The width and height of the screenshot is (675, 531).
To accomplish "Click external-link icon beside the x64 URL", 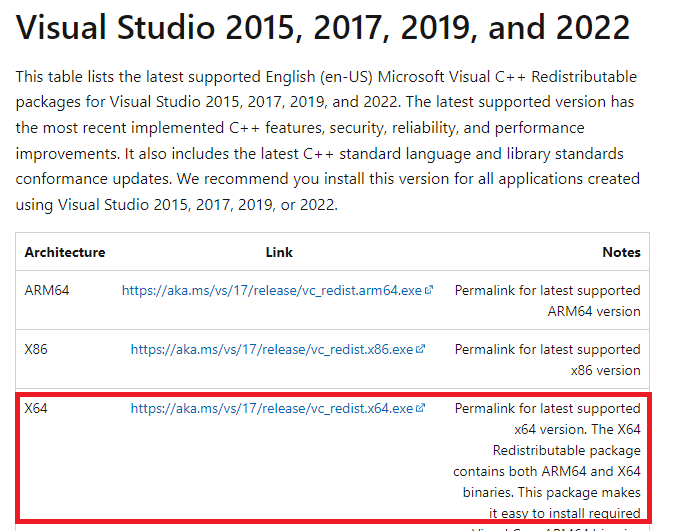I will (421, 408).
